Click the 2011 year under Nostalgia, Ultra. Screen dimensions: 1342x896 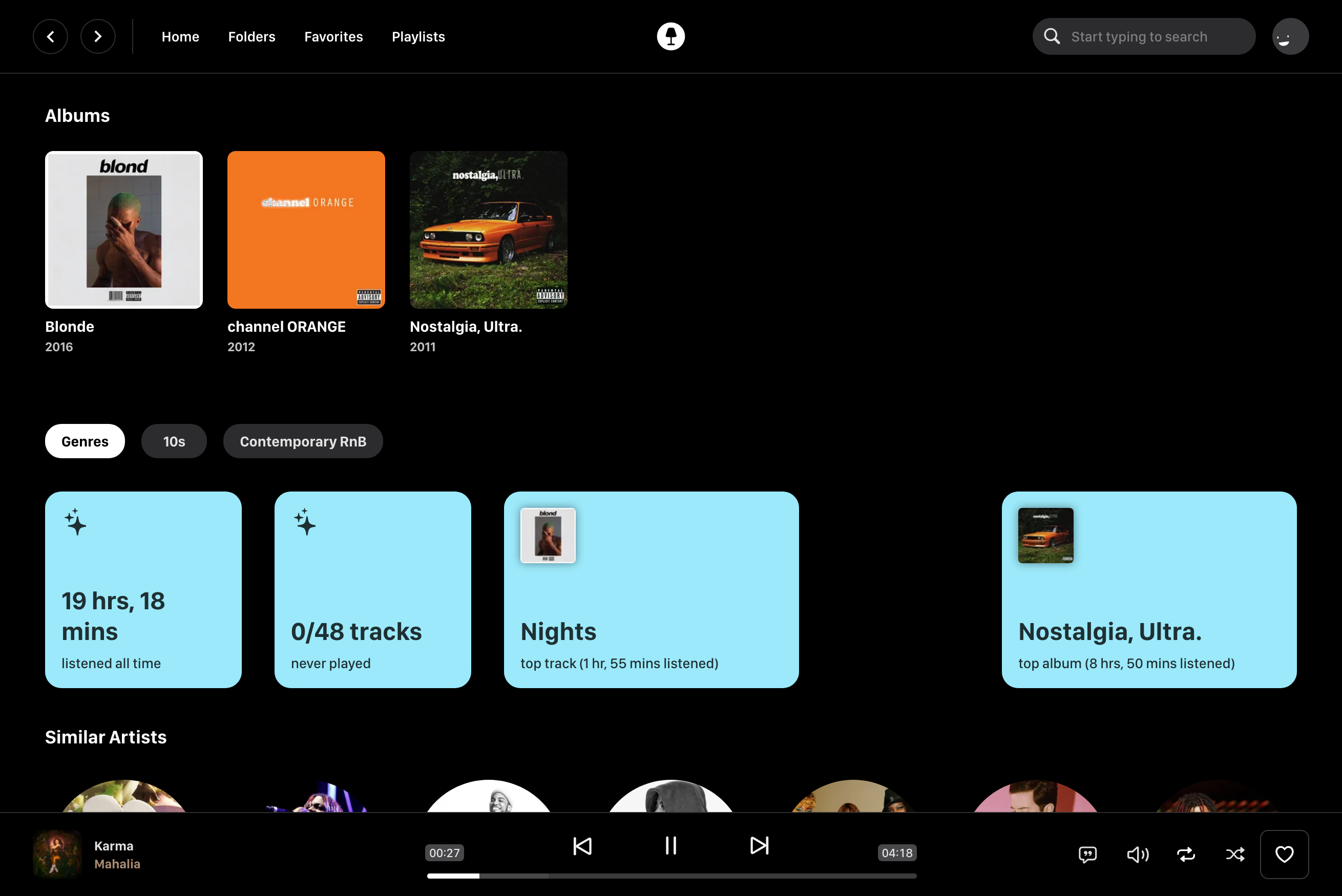(x=423, y=347)
